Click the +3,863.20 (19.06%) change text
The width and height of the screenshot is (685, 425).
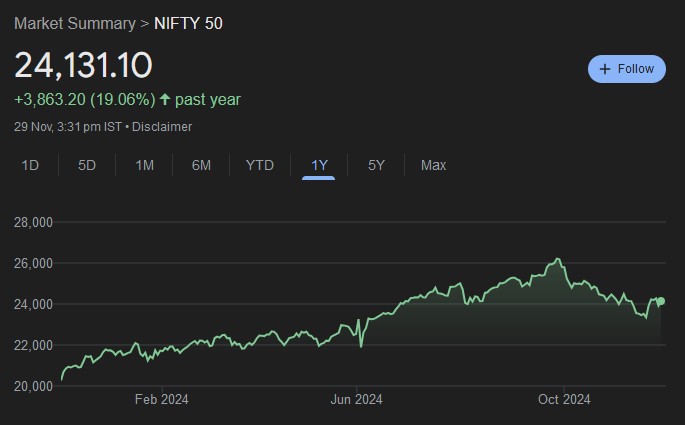pos(84,99)
